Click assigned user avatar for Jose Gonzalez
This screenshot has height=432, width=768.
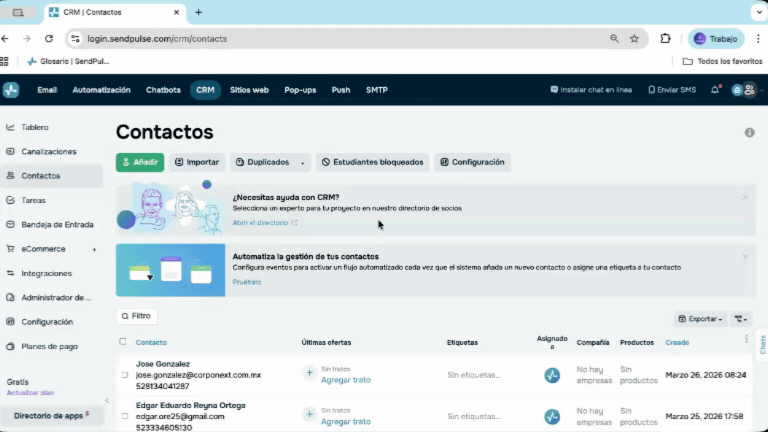[552, 376]
